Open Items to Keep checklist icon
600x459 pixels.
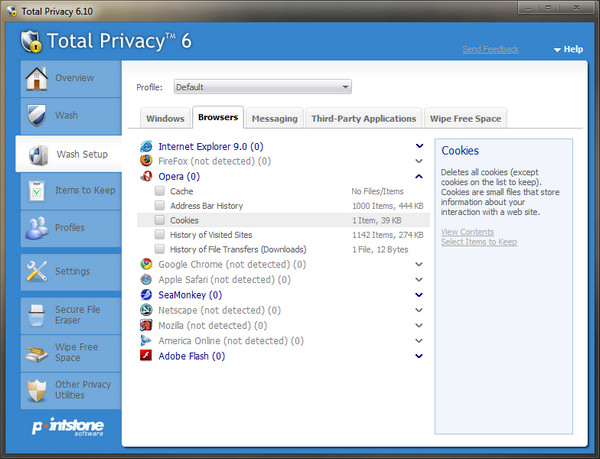pyautogui.click(x=36, y=190)
